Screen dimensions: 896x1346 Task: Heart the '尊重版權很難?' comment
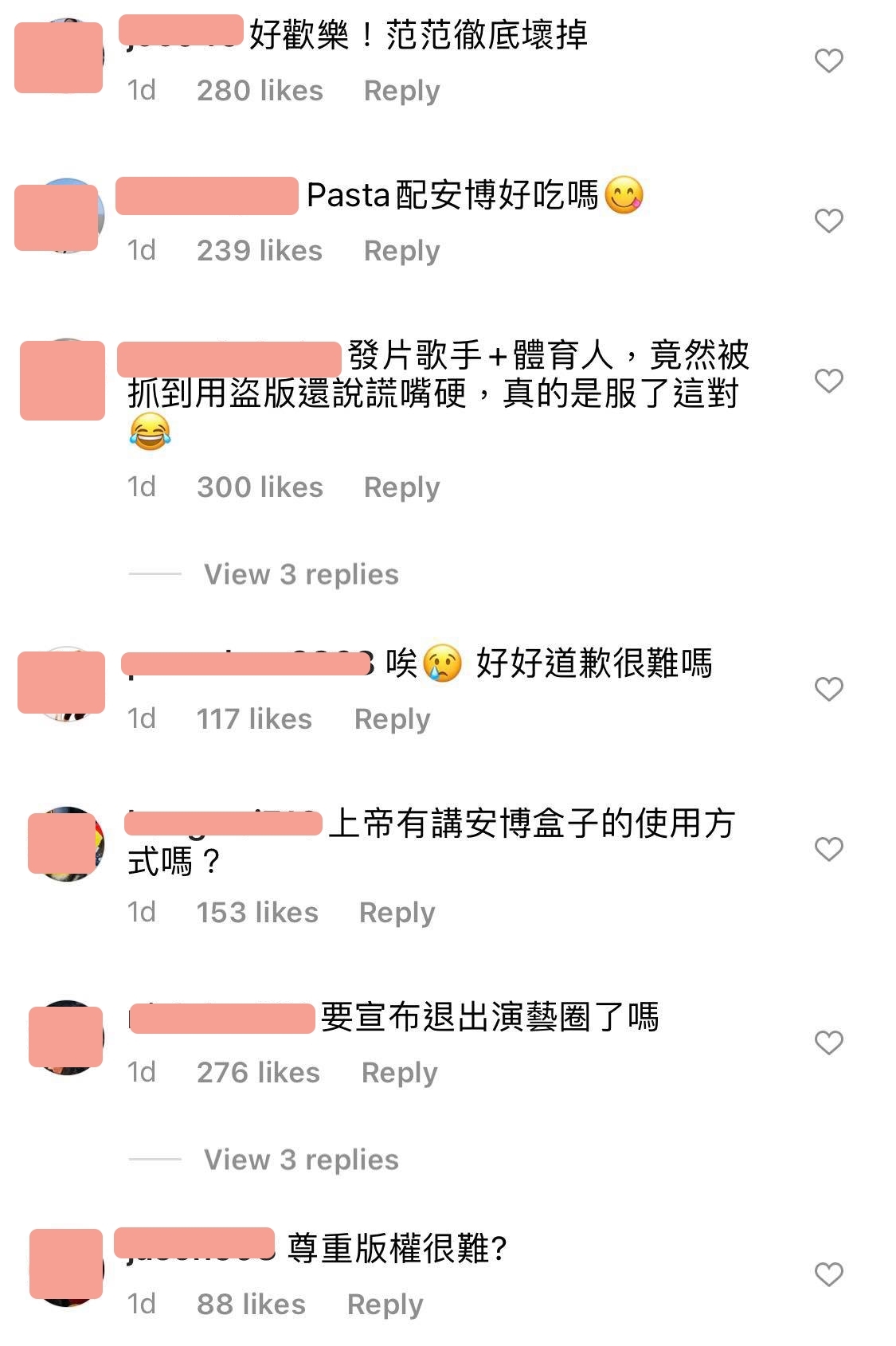pos(828,1274)
